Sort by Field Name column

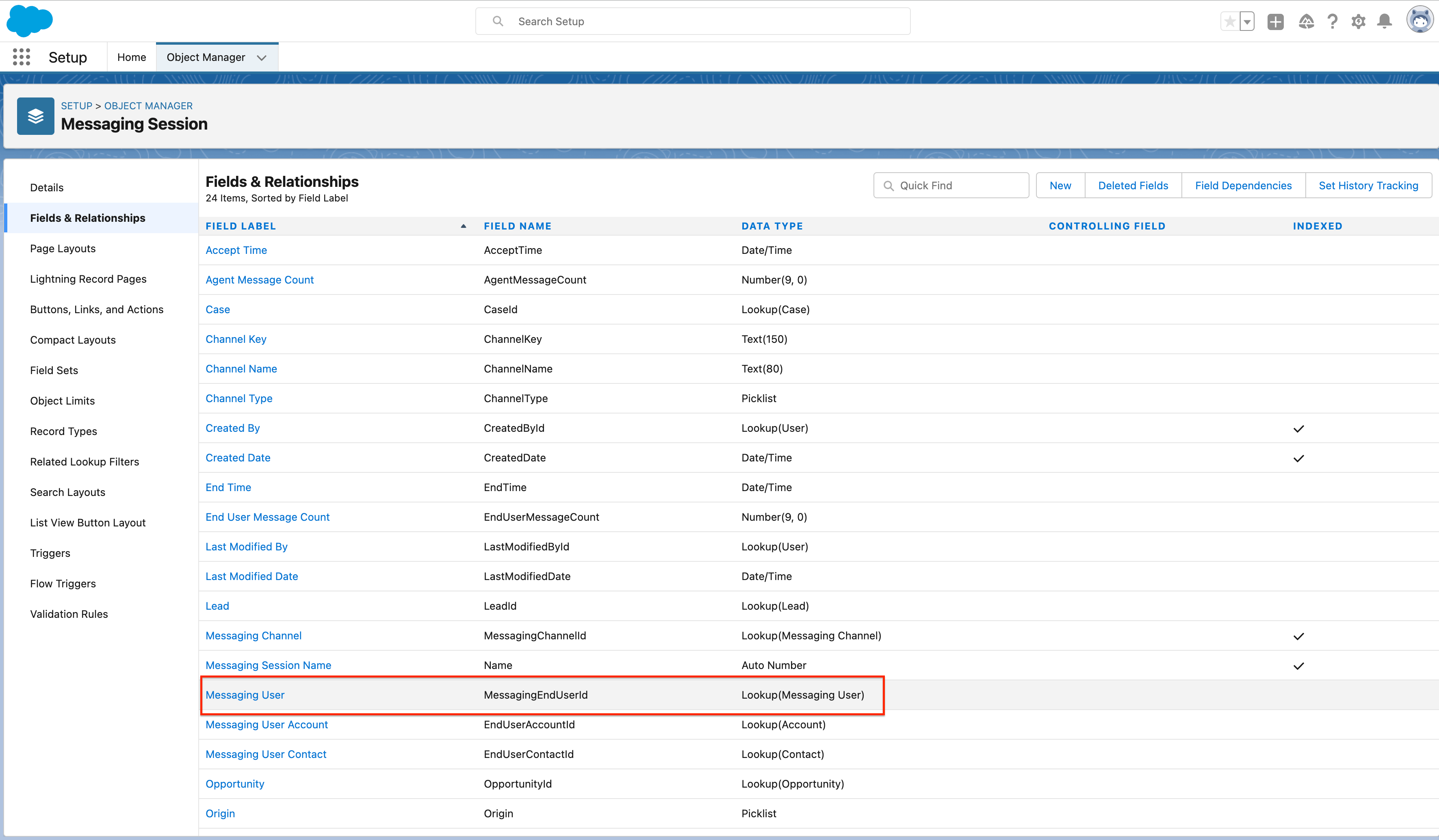[x=517, y=226]
